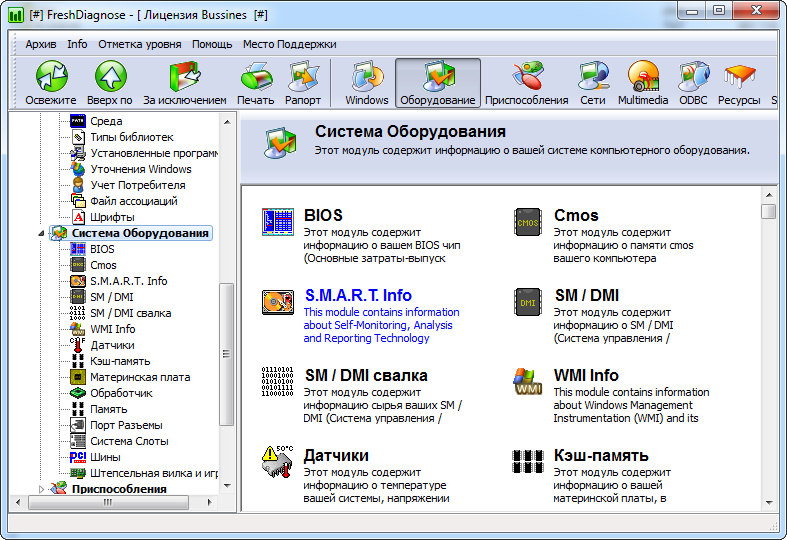Click the Освежите refresh toolbar icon
The image size is (787, 540).
click(51, 76)
